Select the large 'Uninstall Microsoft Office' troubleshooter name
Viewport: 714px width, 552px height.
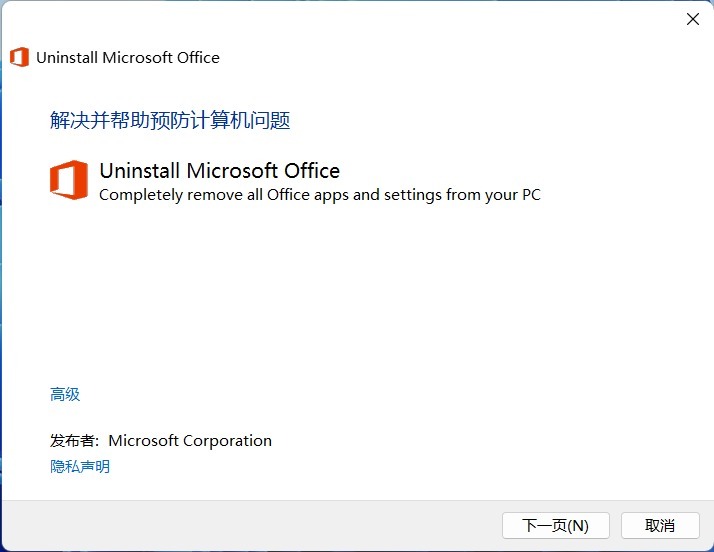(219, 170)
